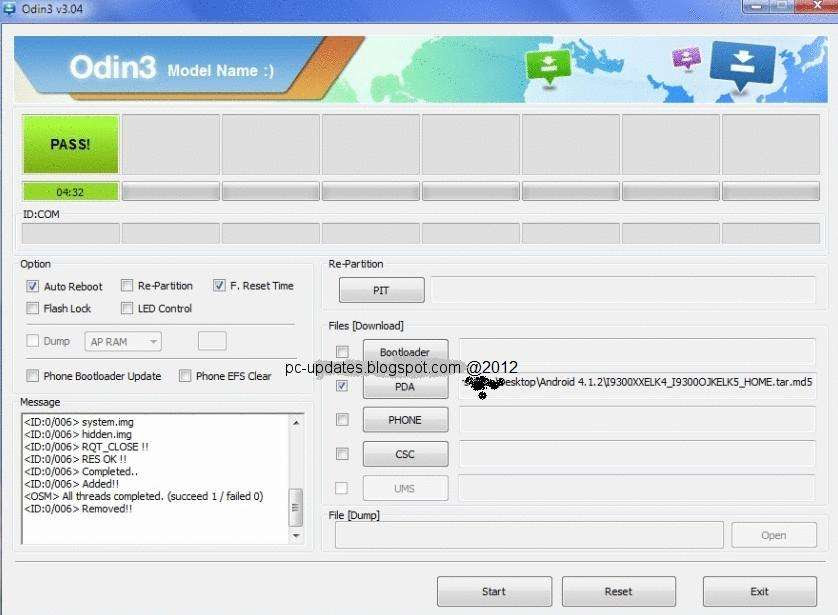Tick the PHONE file checkbox
The width and height of the screenshot is (838, 615).
coord(342,419)
